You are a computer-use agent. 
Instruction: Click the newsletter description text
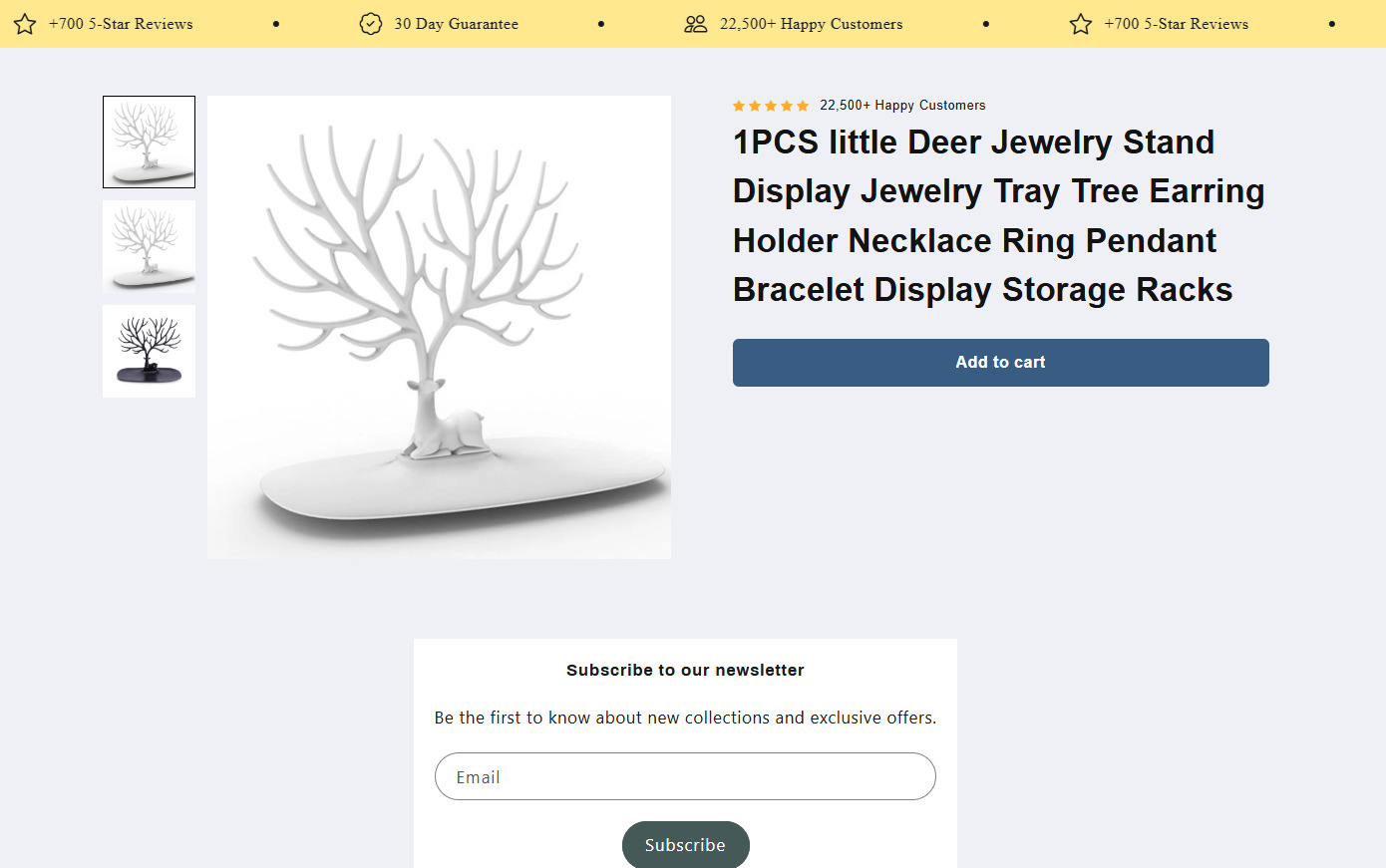point(685,718)
